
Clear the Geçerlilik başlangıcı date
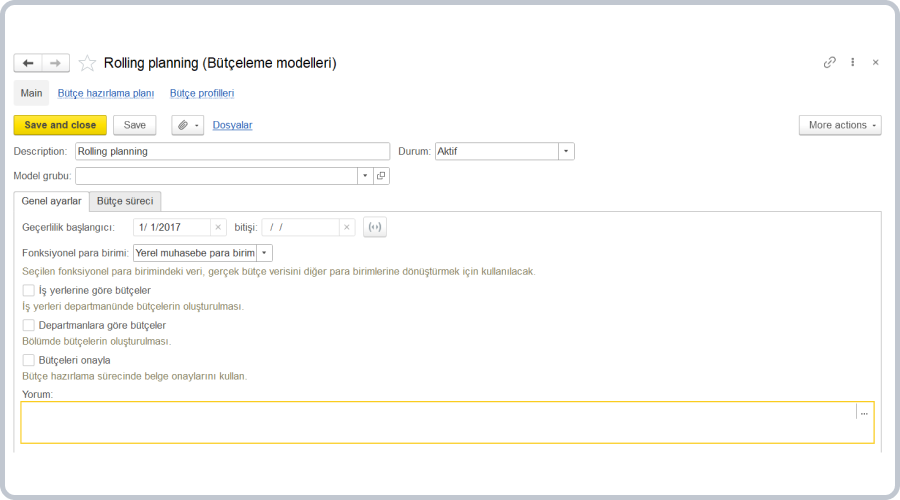click(x=218, y=227)
